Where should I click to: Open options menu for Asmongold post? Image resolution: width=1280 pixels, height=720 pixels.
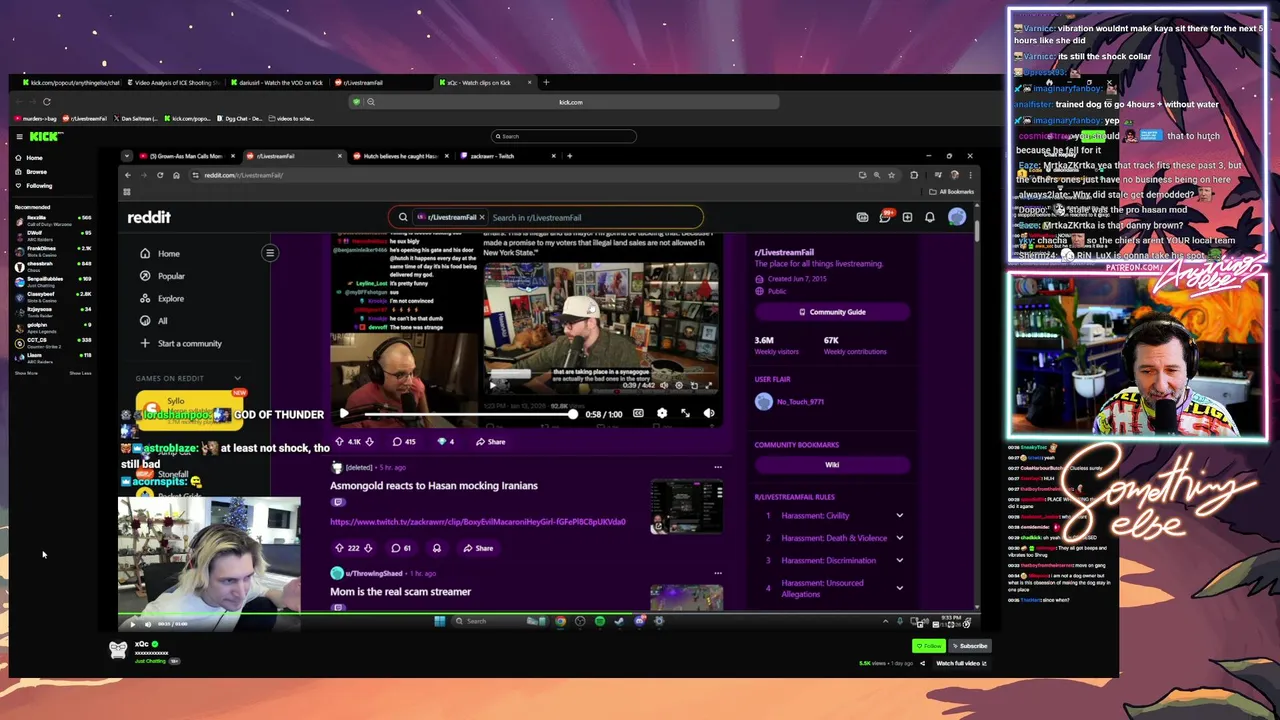pyautogui.click(x=717, y=467)
